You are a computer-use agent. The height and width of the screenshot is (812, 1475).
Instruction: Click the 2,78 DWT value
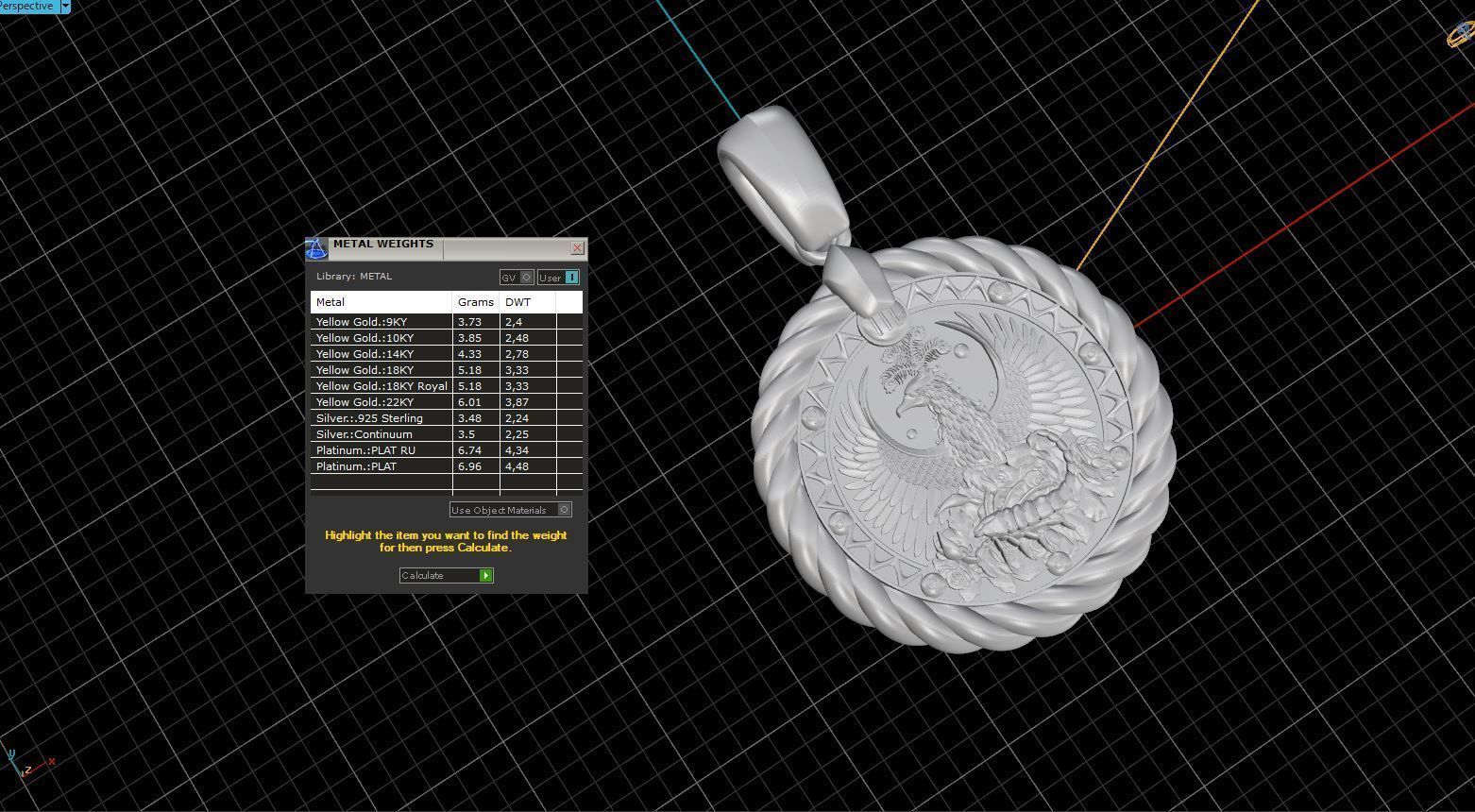tap(517, 354)
